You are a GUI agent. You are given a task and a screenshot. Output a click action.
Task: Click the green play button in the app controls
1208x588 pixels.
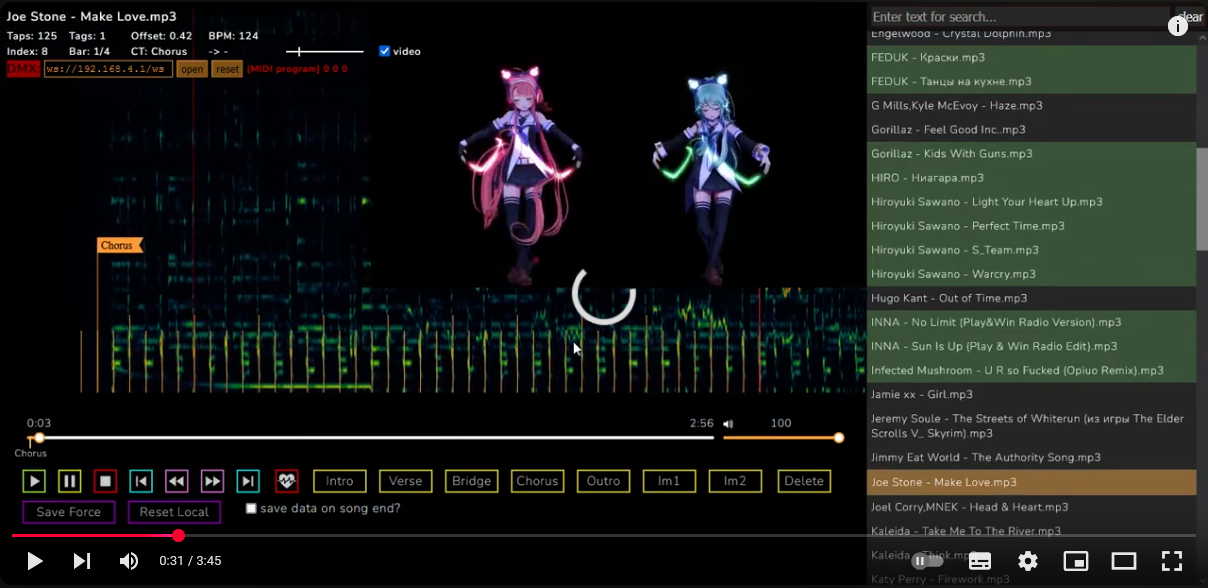click(34, 481)
